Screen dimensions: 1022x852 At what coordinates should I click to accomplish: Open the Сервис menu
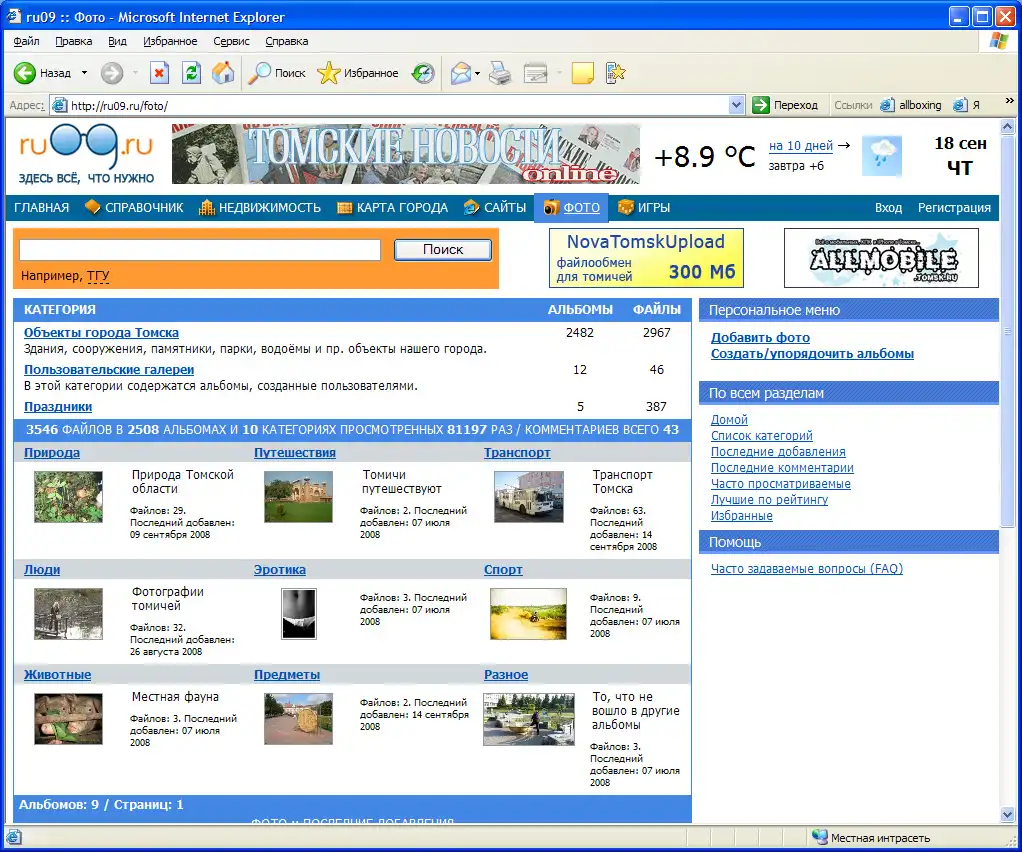pyautogui.click(x=231, y=41)
